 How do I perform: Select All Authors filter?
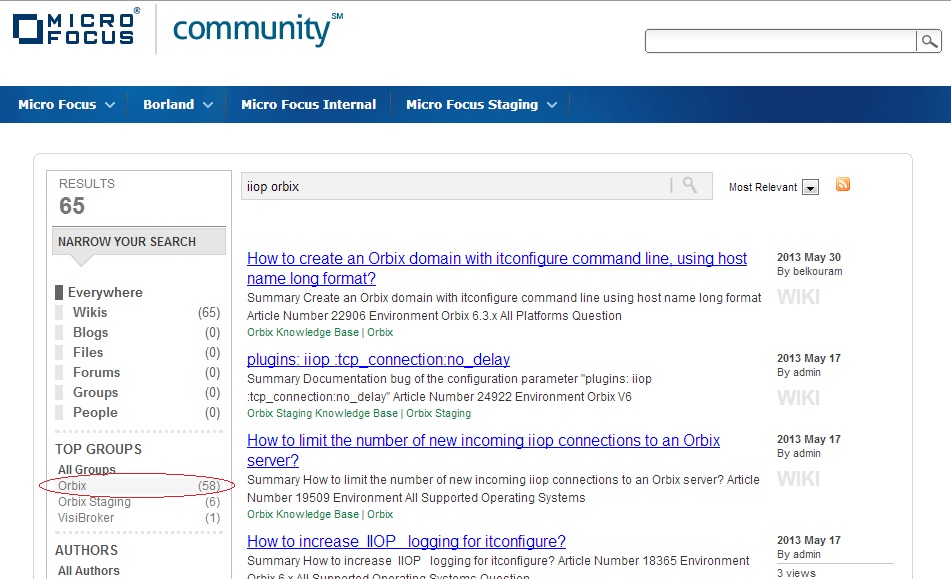[x=89, y=571]
